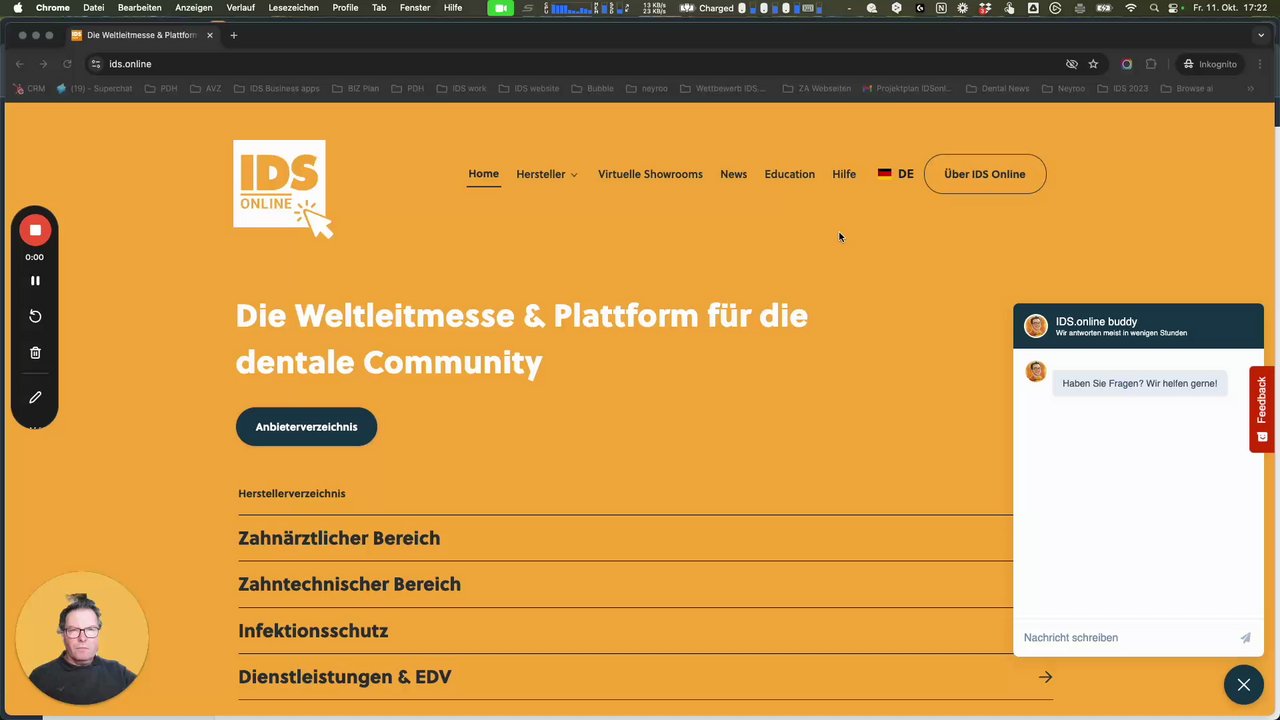Open the Hilfe nav link
This screenshot has height=720, width=1280.
844,174
